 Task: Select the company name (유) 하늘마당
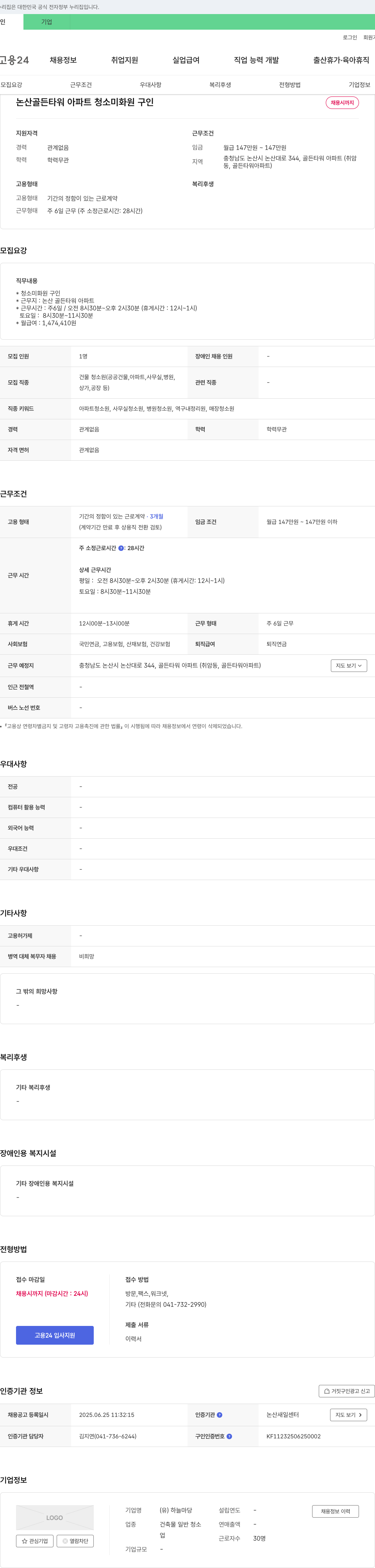click(x=176, y=1510)
